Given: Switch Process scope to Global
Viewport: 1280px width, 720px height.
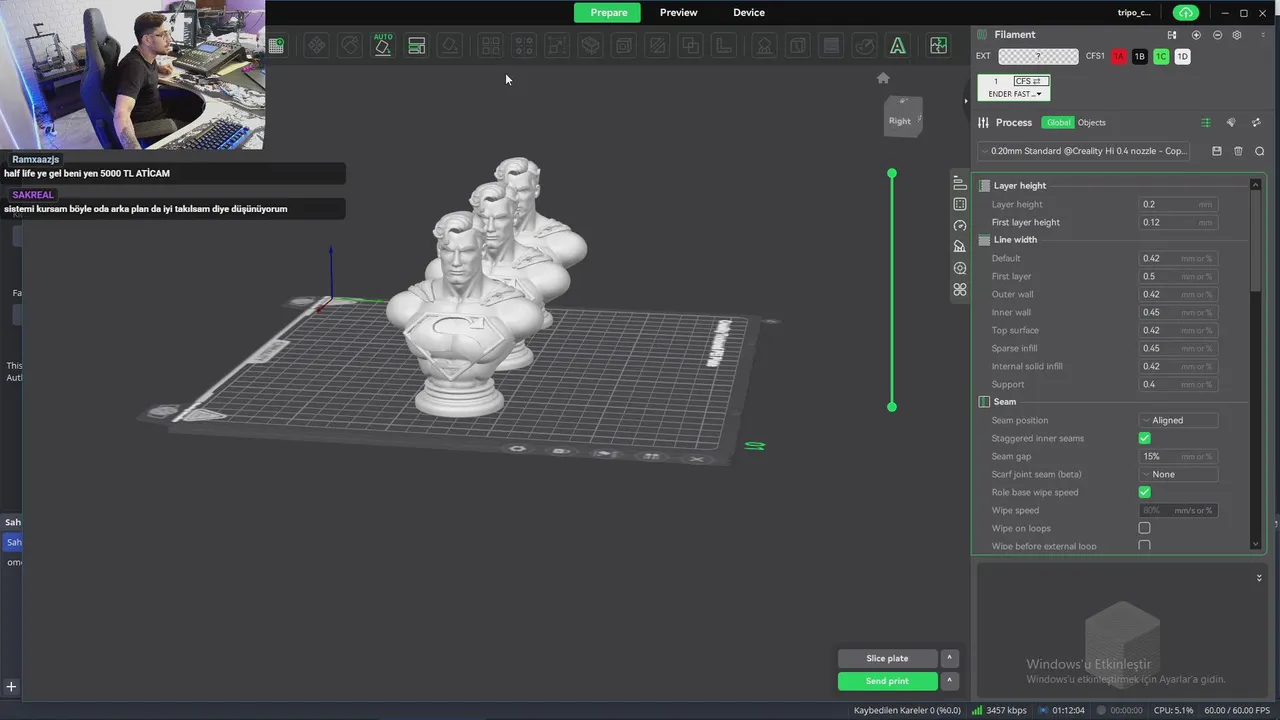Looking at the screenshot, I should [x=1058, y=123].
